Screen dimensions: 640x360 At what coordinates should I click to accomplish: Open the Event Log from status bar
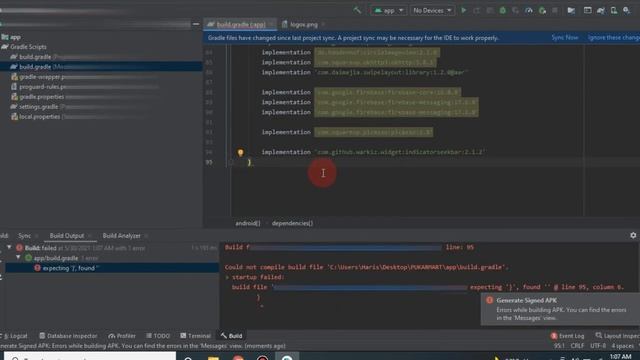[567, 336]
